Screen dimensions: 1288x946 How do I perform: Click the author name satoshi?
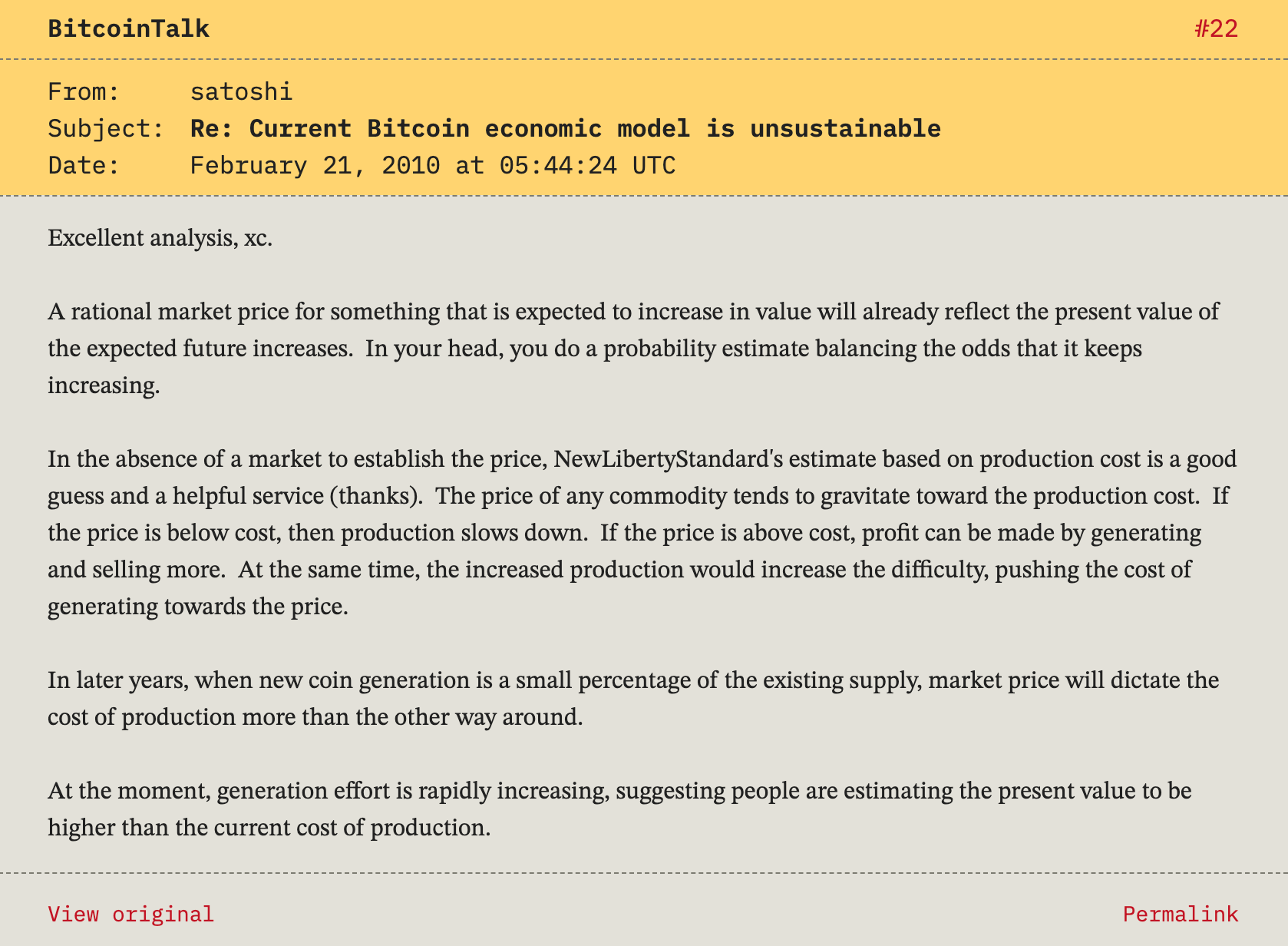coord(241,92)
